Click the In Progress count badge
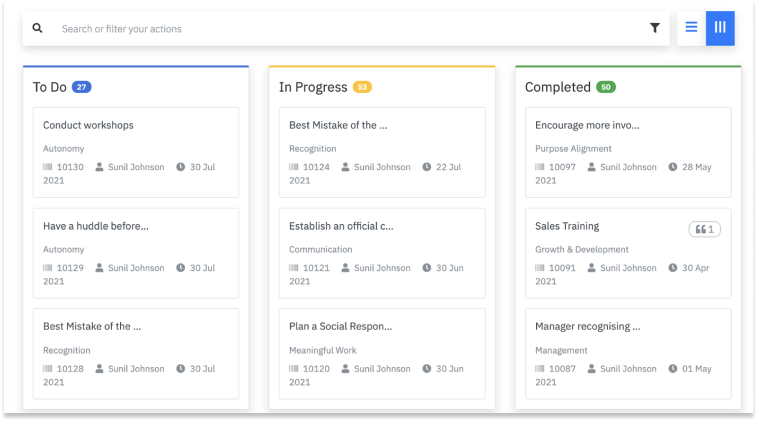Screen dimensions: 758x421 point(362,87)
